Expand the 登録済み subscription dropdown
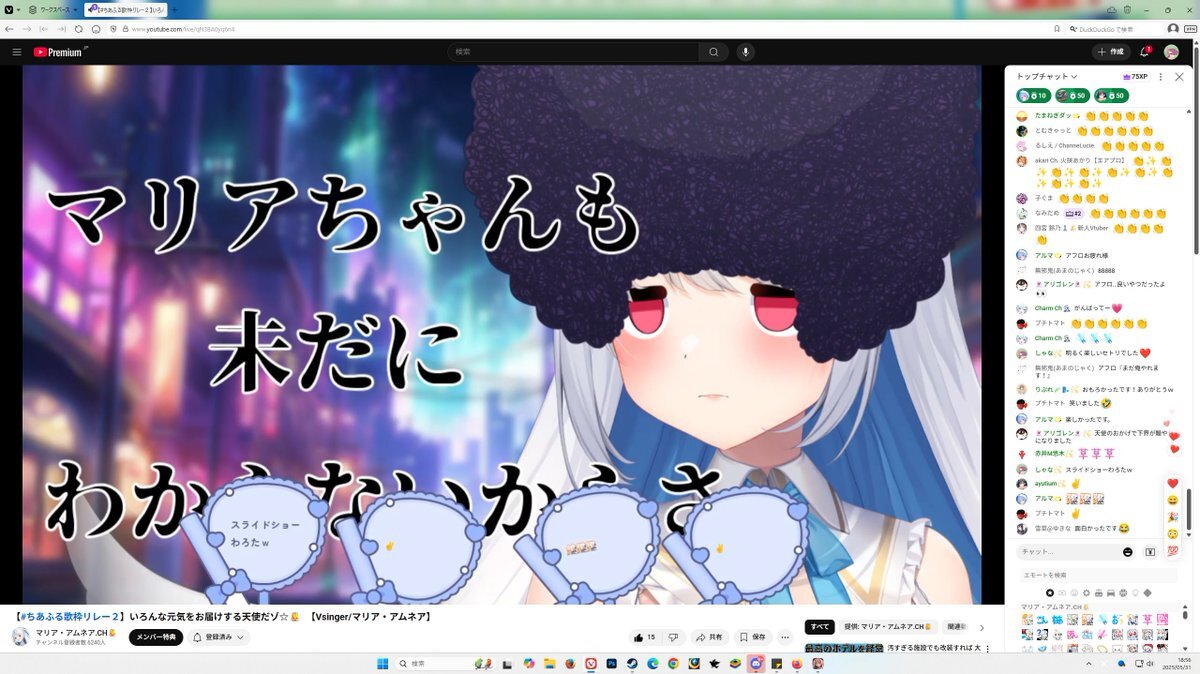 point(219,637)
